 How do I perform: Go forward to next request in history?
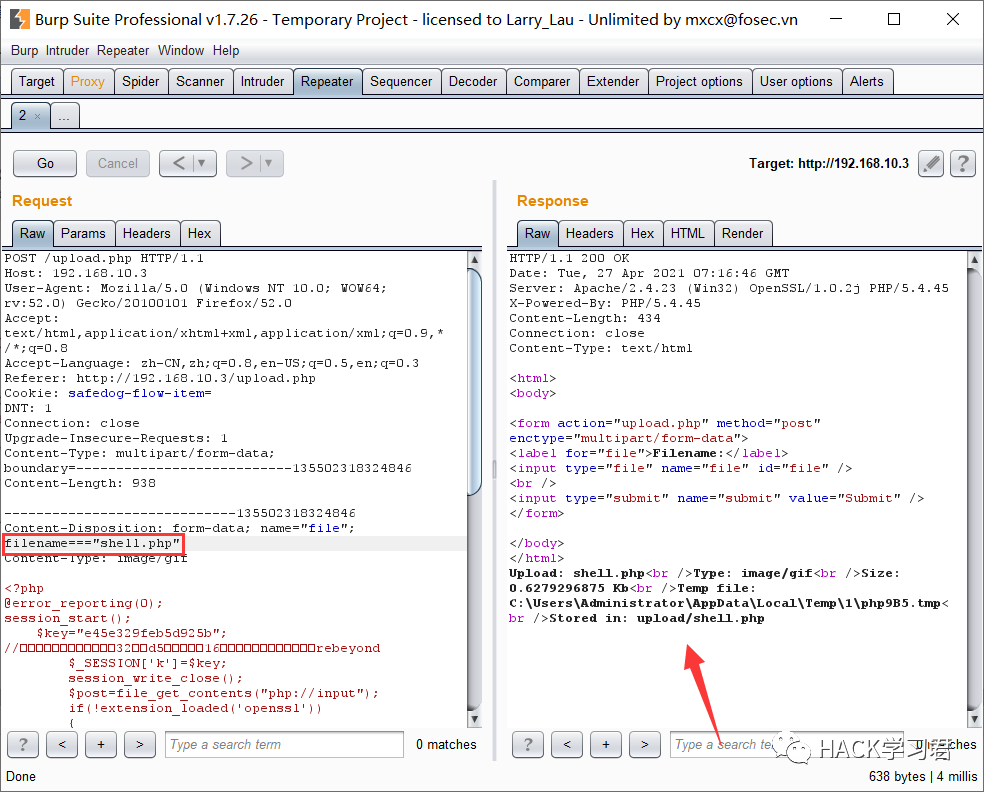pyautogui.click(x=245, y=164)
